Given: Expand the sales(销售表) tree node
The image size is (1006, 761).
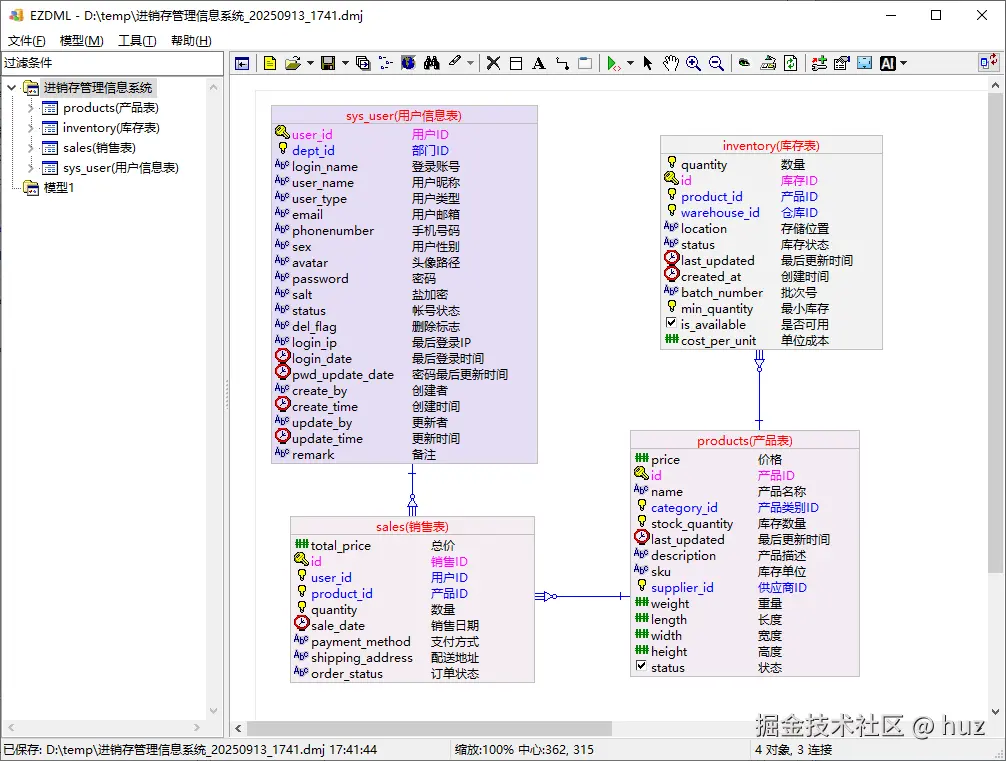Looking at the screenshot, I should [30, 148].
